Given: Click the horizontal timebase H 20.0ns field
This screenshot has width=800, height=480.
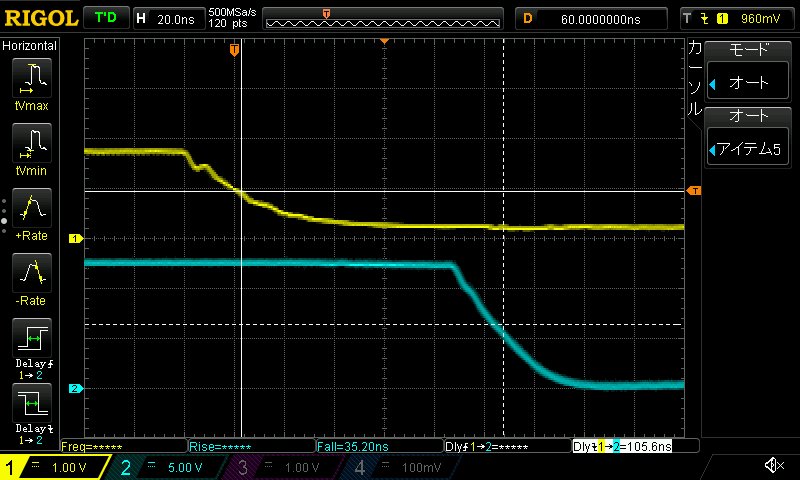Looking at the screenshot, I should pos(168,19).
